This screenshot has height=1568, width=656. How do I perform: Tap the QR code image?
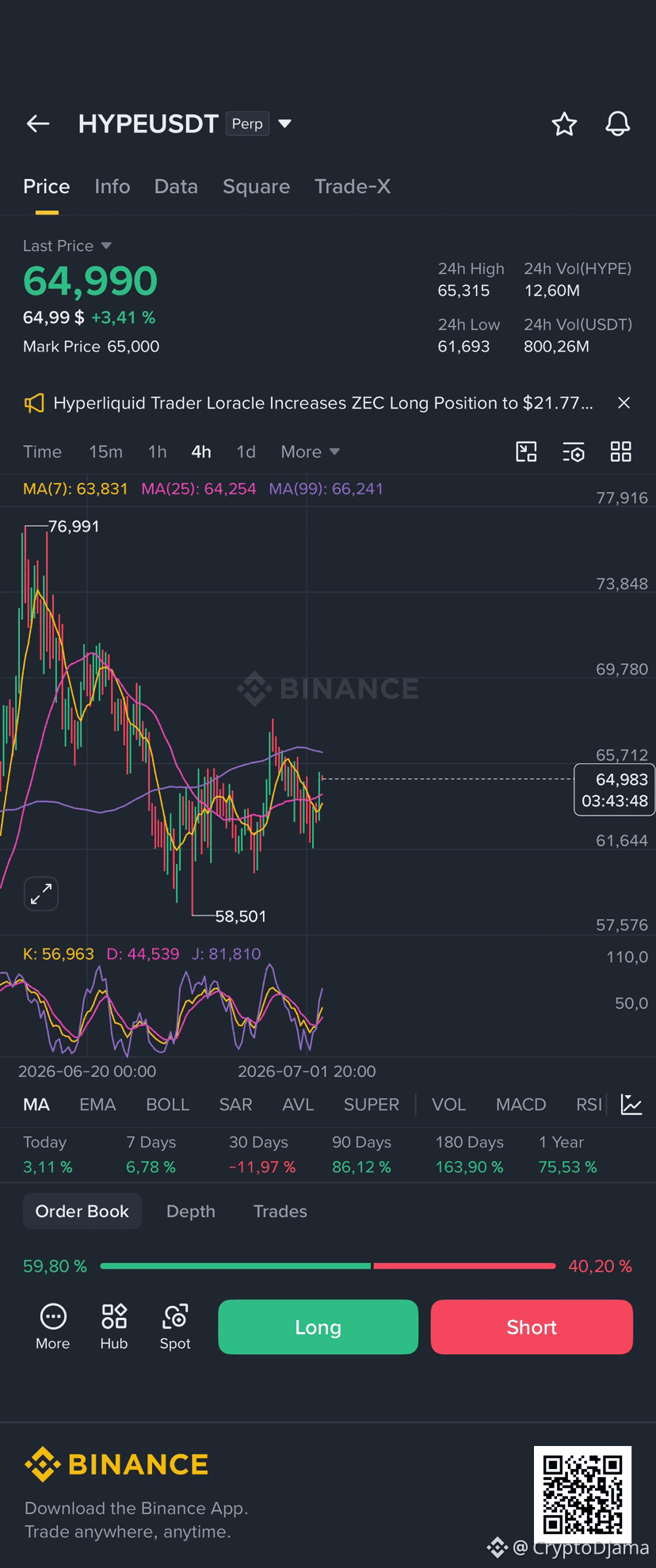pos(582,1494)
